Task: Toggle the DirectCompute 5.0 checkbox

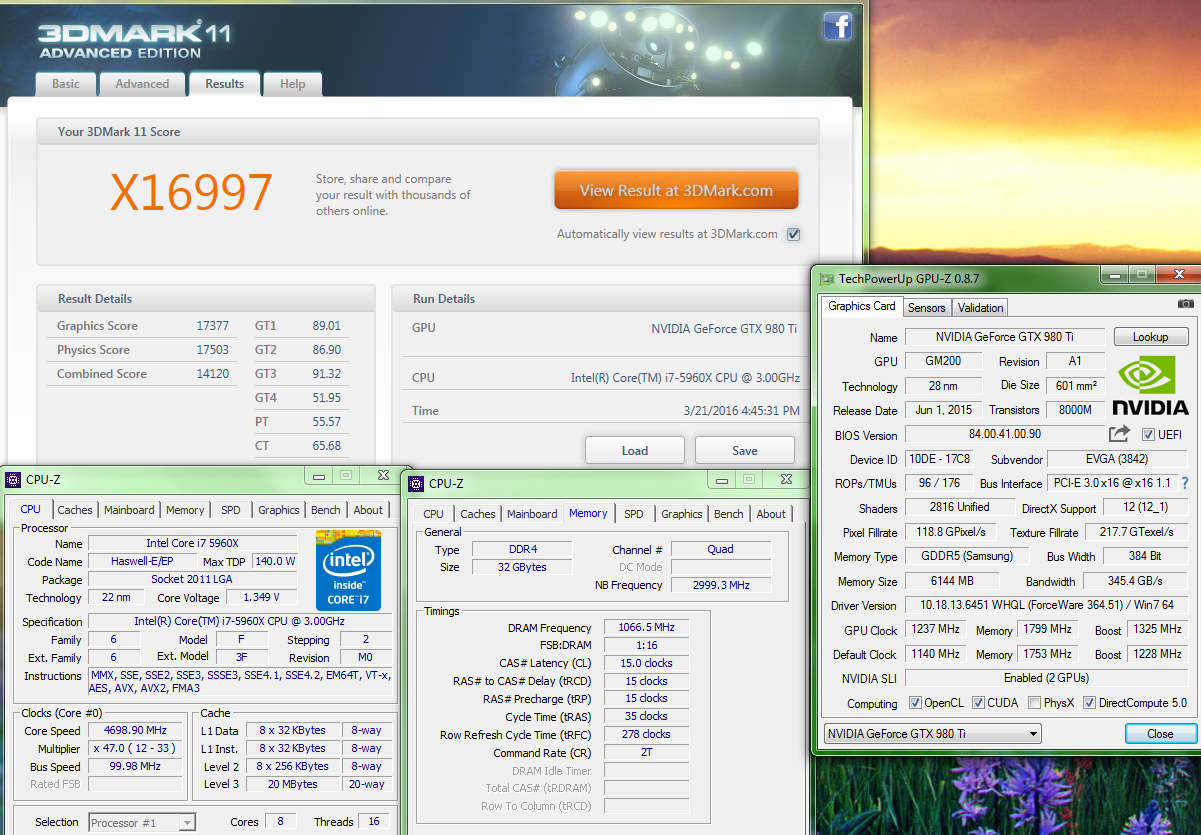Action: (1089, 703)
